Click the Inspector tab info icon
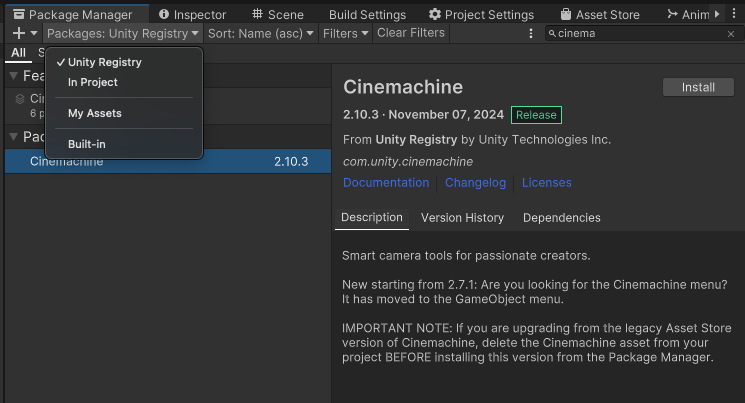The image size is (745, 403). click(164, 14)
